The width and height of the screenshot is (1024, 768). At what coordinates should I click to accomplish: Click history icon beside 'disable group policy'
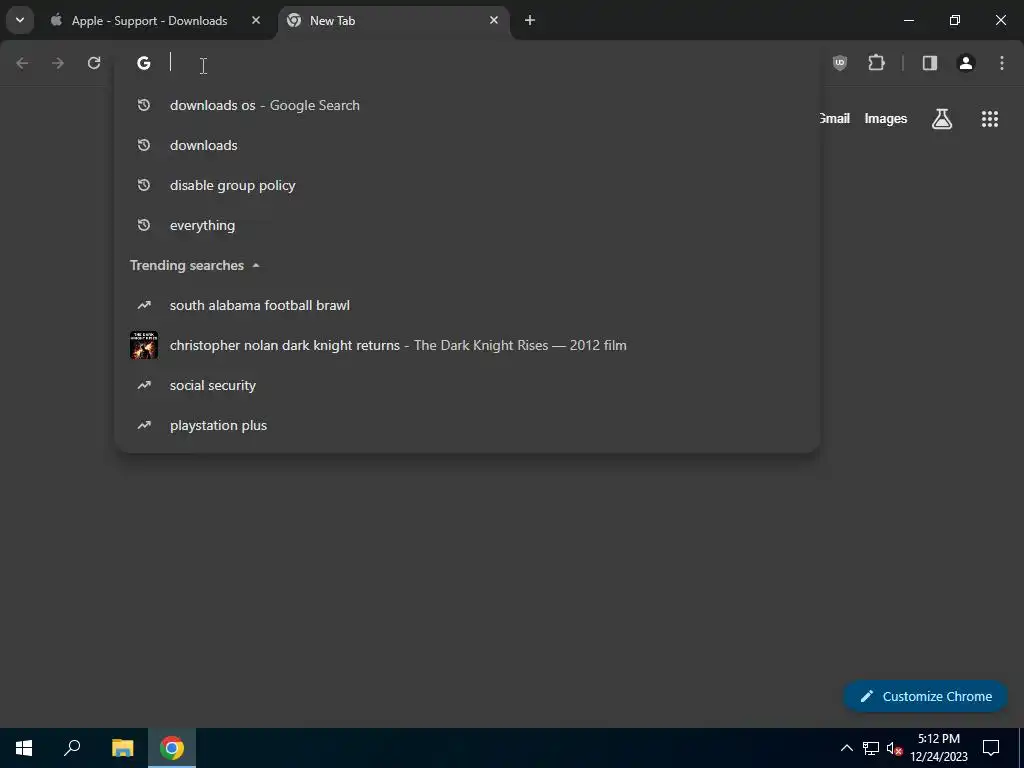click(144, 185)
